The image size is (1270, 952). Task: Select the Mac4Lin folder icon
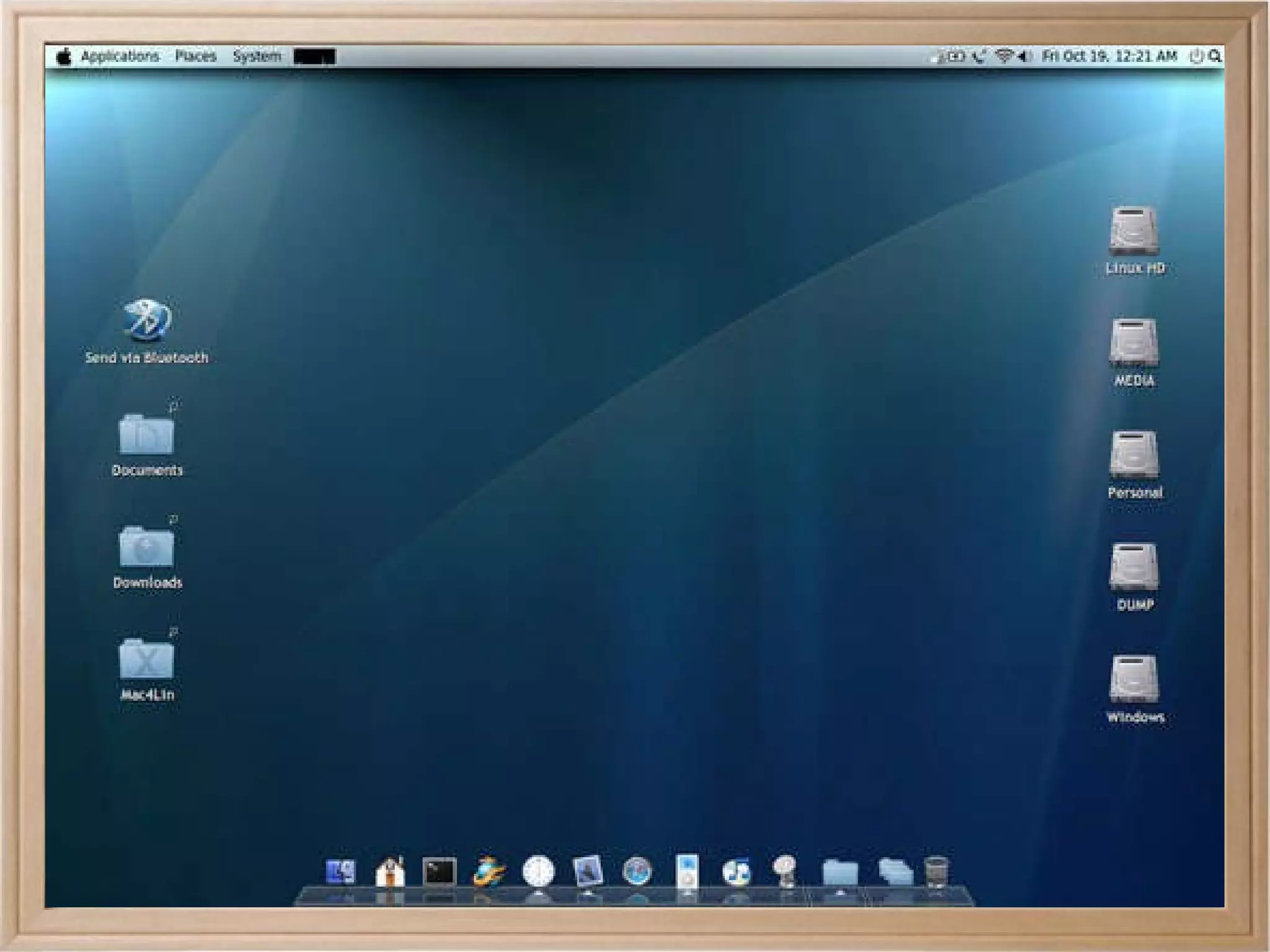click(x=146, y=659)
